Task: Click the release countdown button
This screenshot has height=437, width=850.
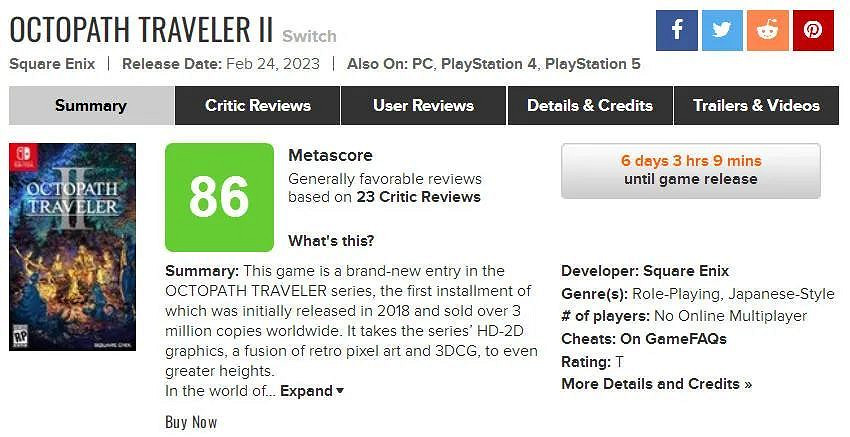Action: (690, 170)
